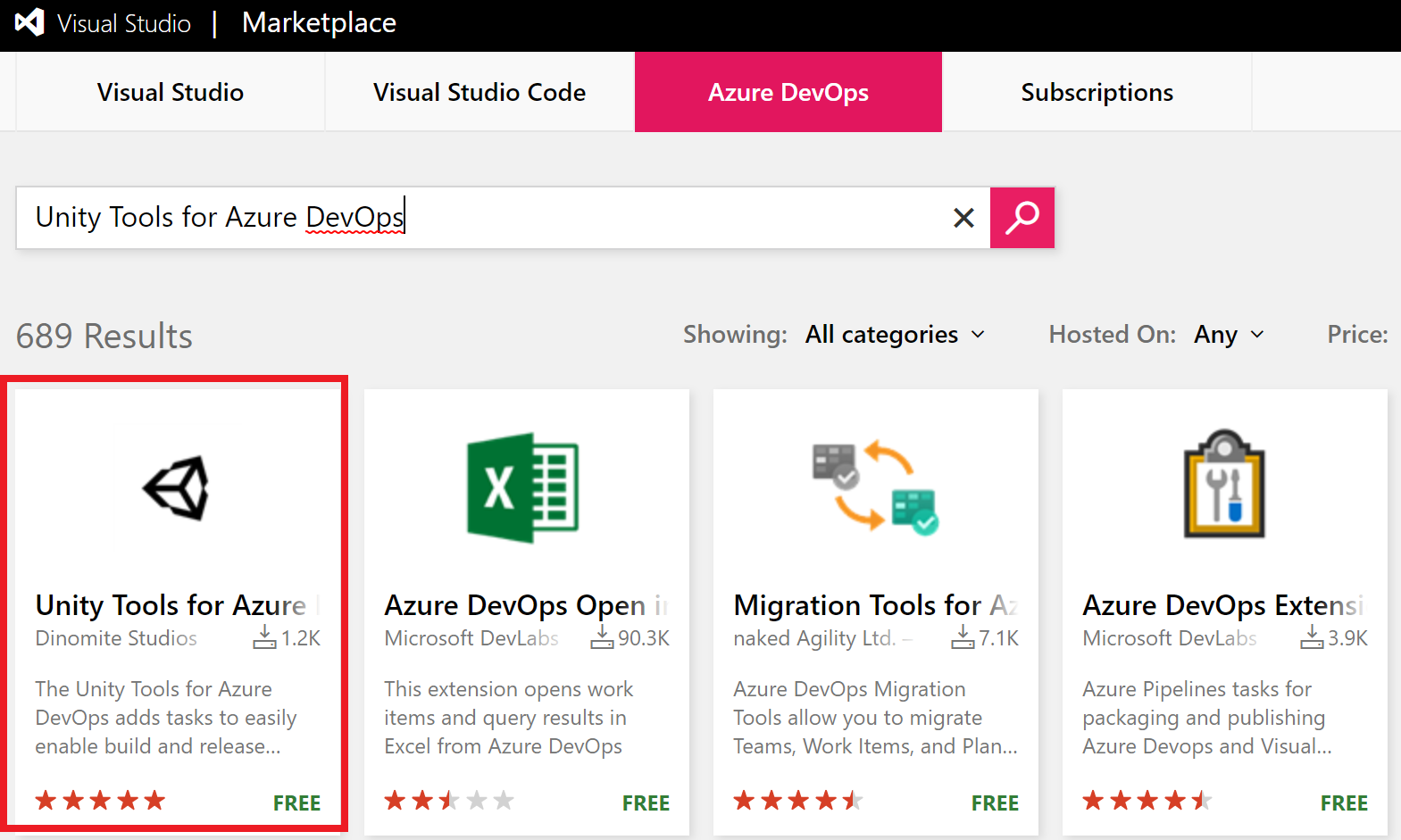This screenshot has height=840, width=1401.
Task: Click the Azure Pipelines tasks description text
Action: (x=1207, y=718)
